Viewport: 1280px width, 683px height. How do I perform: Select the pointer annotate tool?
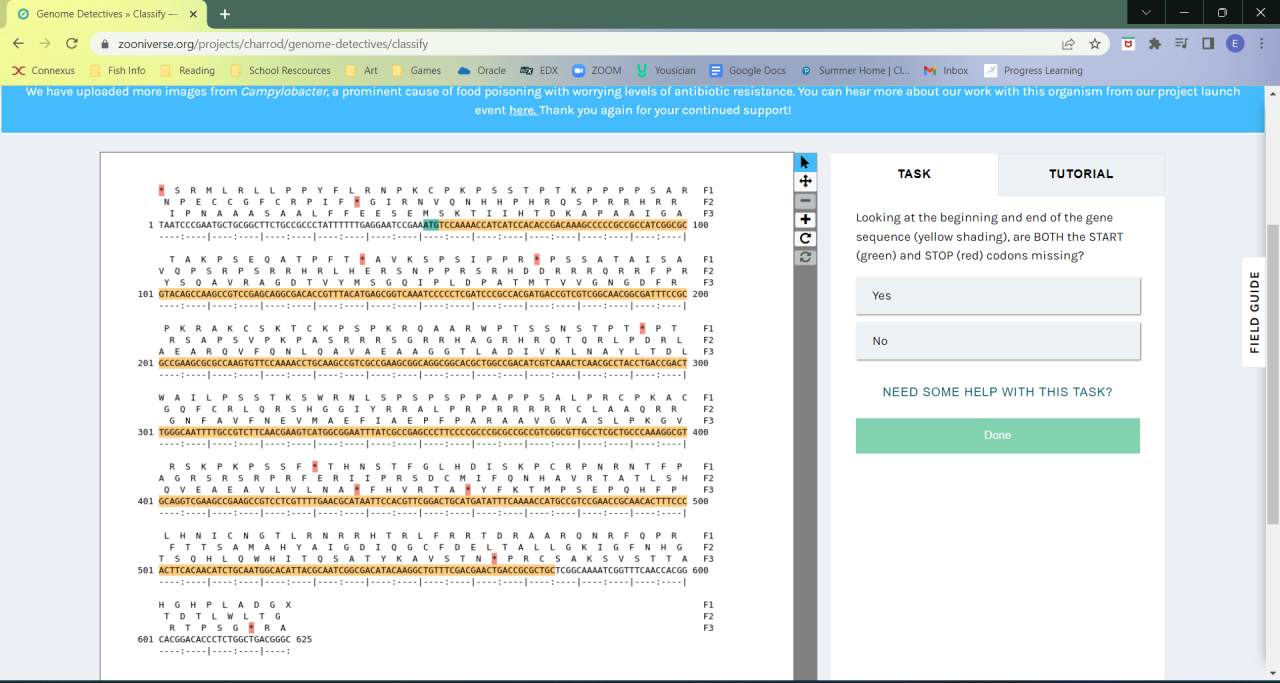point(805,163)
